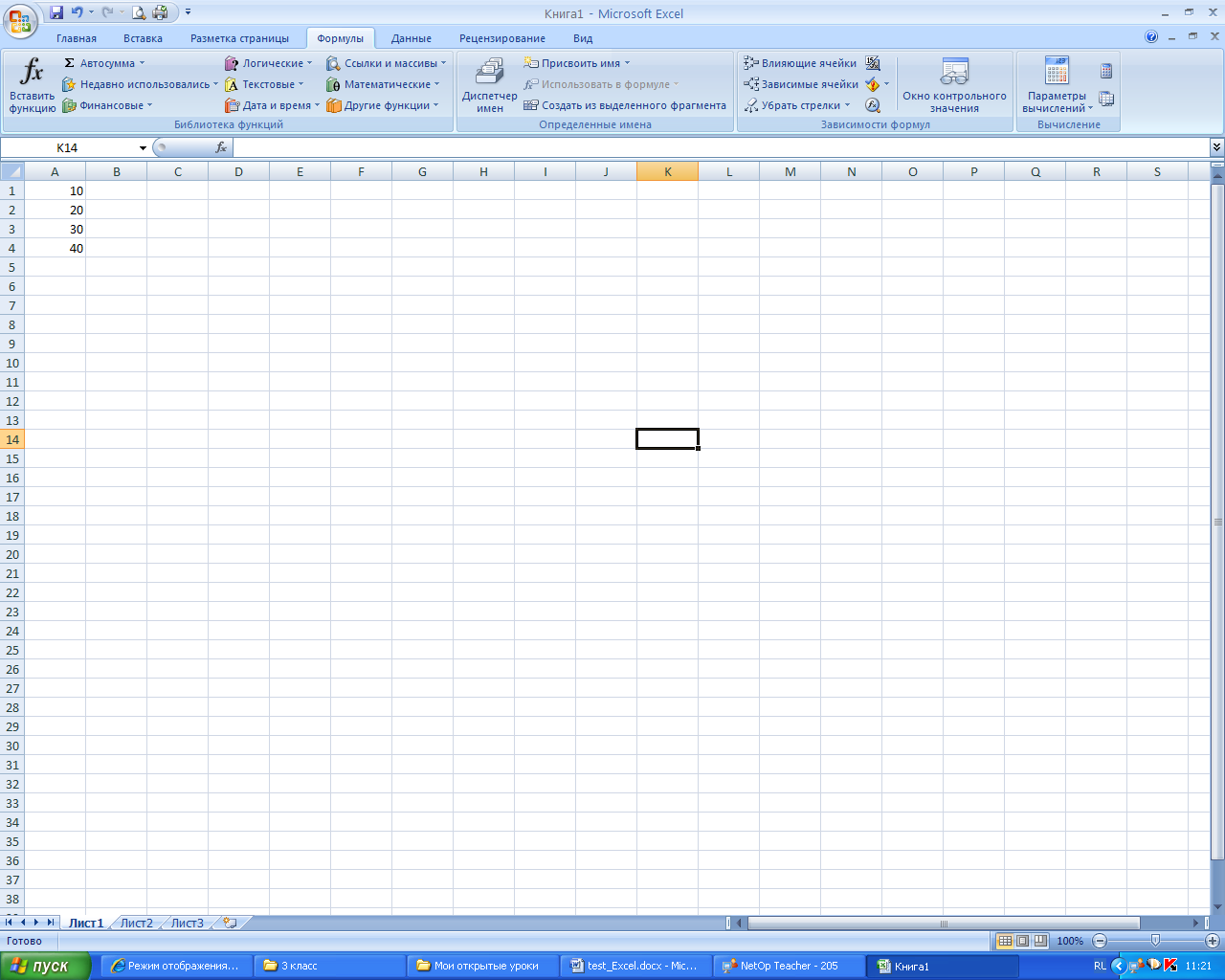Select cell A1 containing 10
1225x980 pixels.
[x=55, y=191]
